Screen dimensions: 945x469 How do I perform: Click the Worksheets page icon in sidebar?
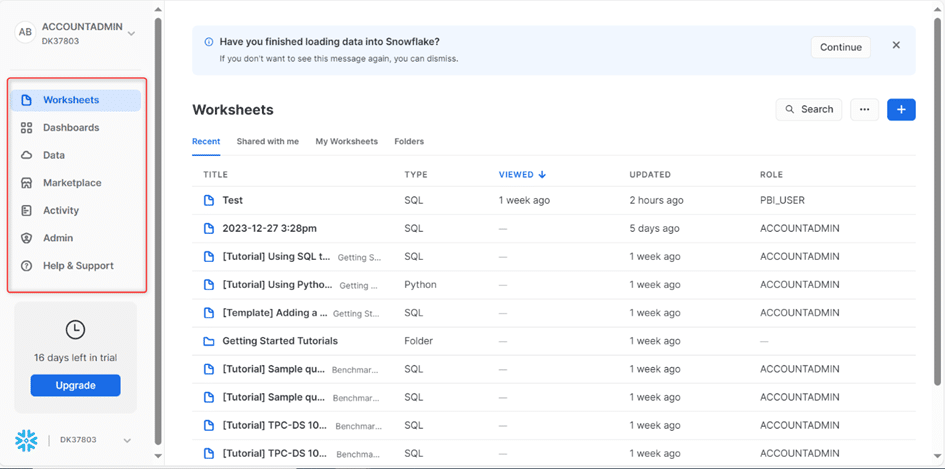click(x=26, y=100)
